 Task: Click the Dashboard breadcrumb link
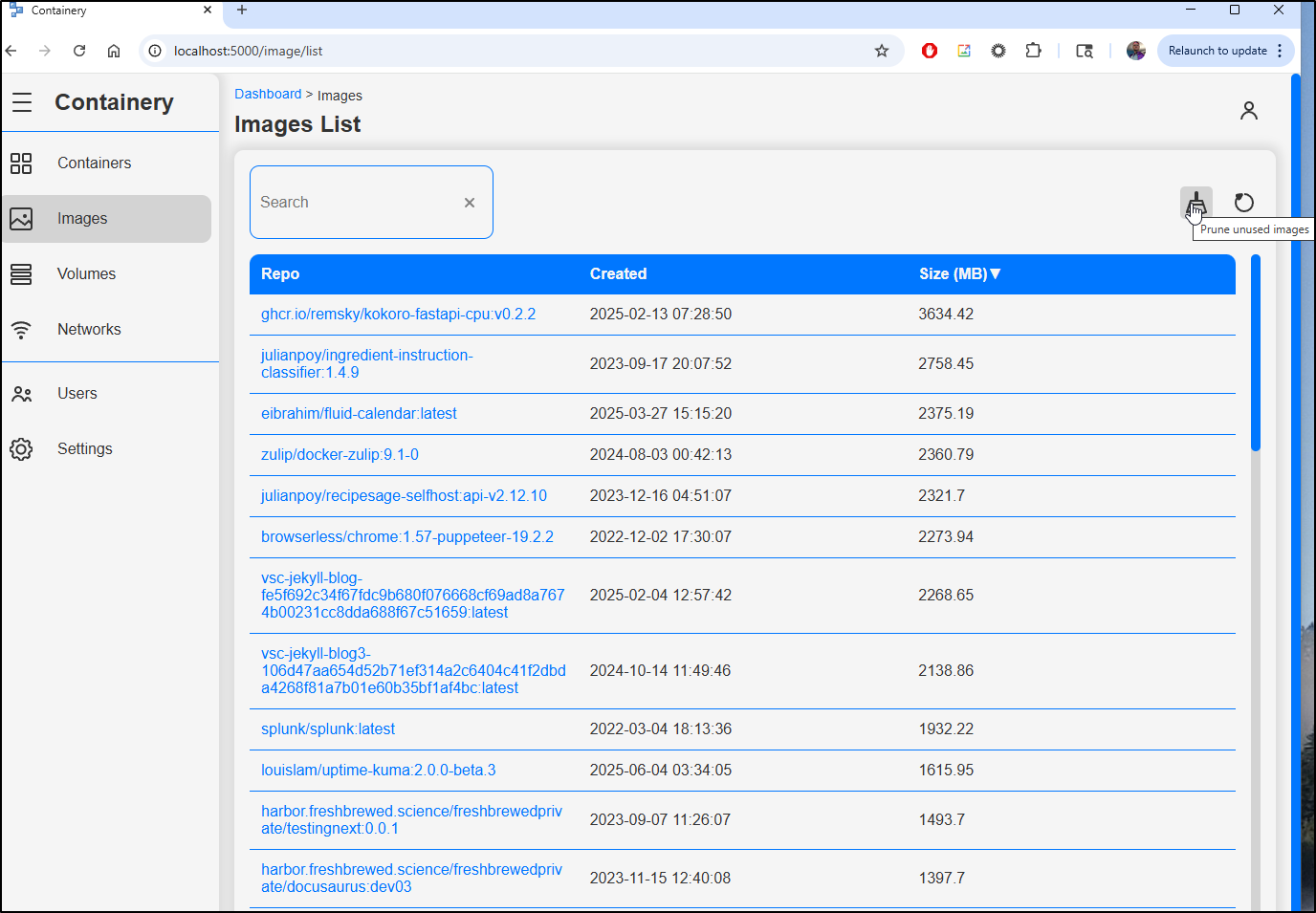[268, 94]
